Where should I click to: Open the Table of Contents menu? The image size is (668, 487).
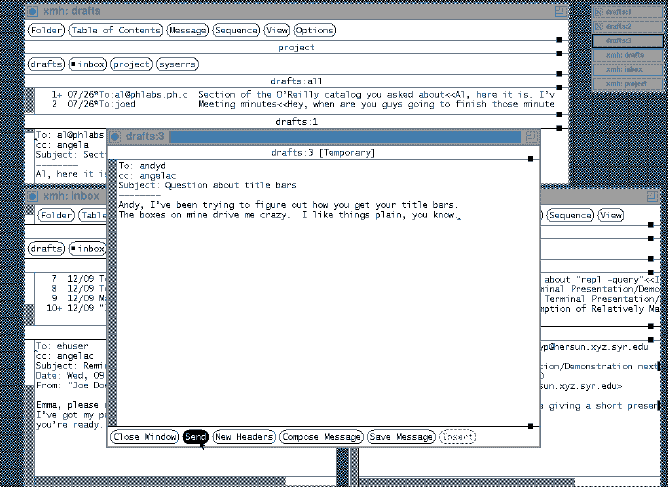(115, 31)
